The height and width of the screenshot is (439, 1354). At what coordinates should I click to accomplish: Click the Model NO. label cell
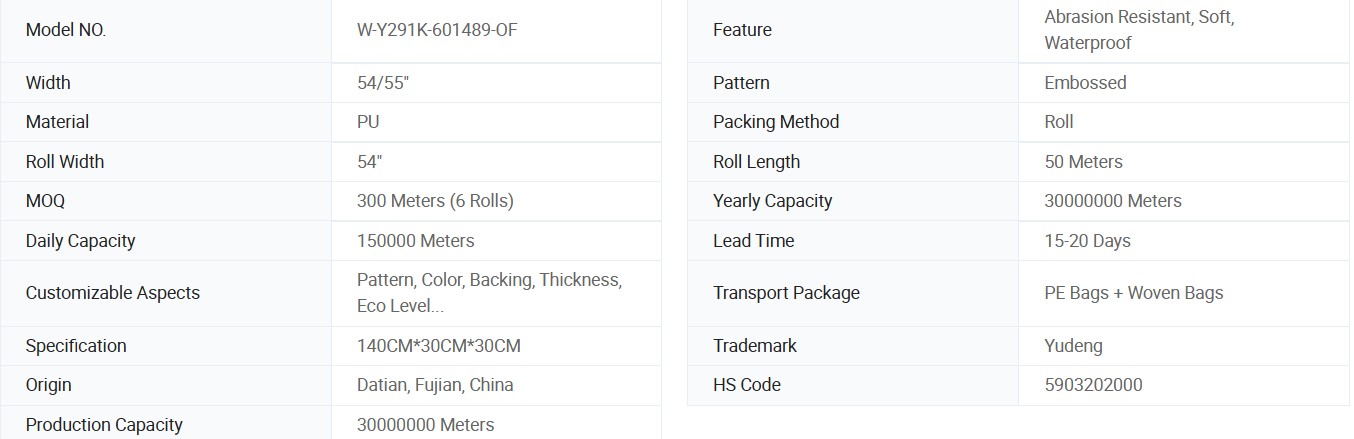(x=166, y=31)
